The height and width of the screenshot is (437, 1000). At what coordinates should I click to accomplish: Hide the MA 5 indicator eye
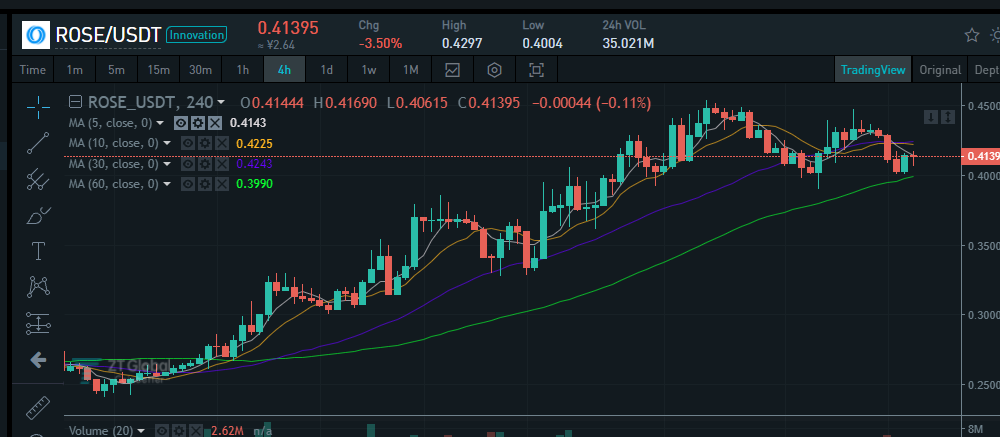(181, 122)
